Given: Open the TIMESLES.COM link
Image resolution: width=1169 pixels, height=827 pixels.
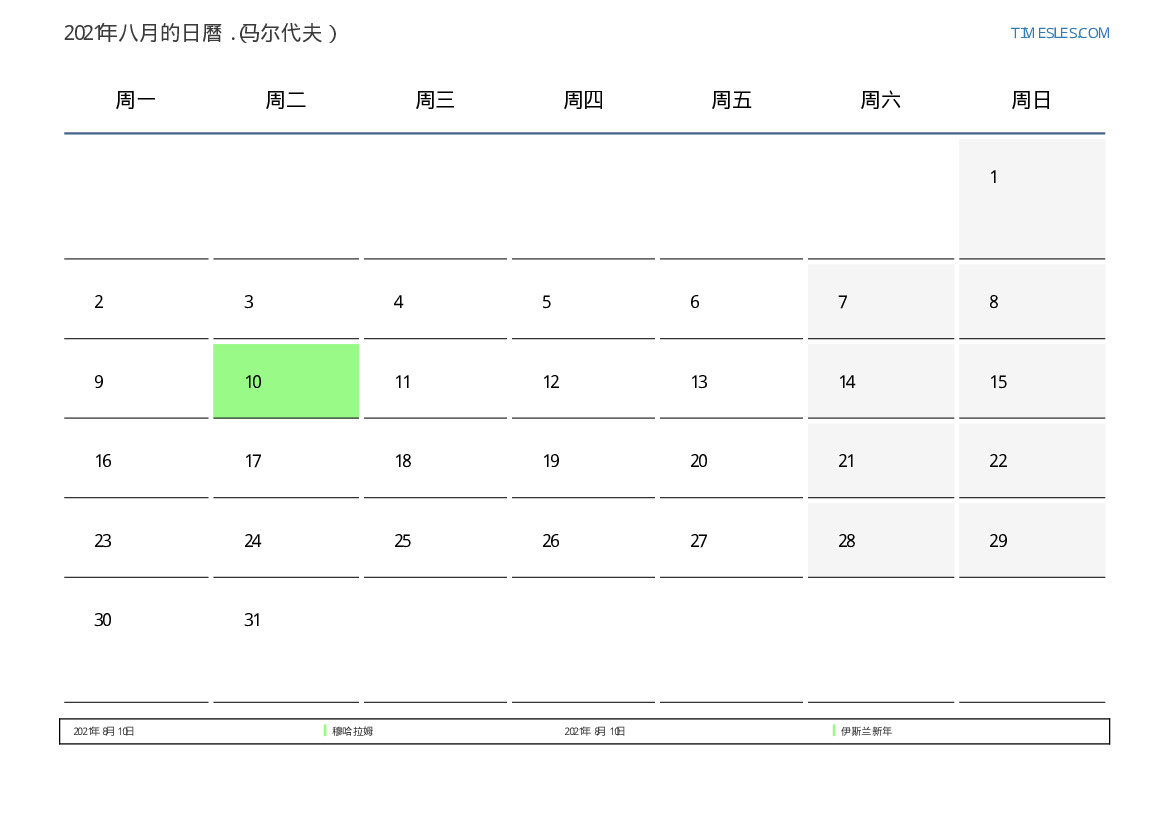Looking at the screenshot, I should (x=1059, y=33).
